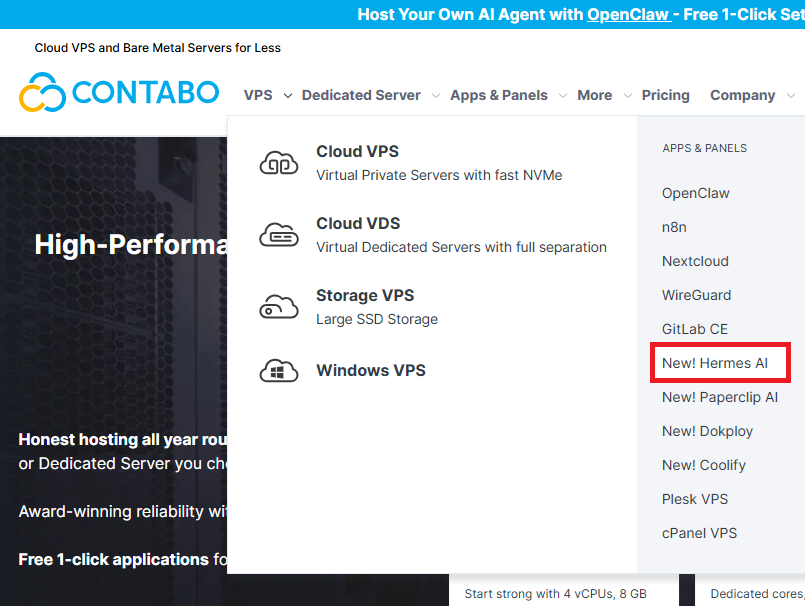Viewport: 805px width, 606px height.
Task: Open the Nextcloud app link
Action: click(695, 261)
